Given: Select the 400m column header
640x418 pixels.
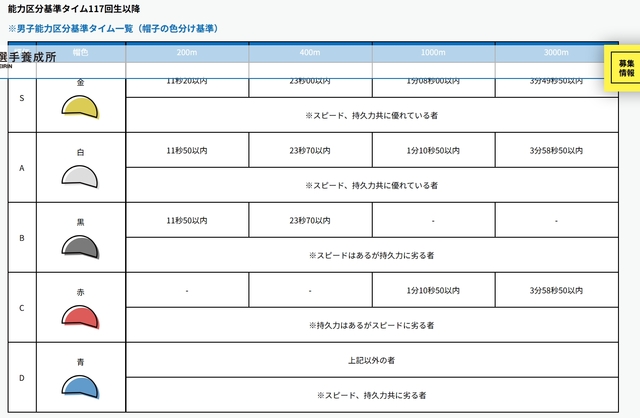Looking at the screenshot, I should pyautogui.click(x=309, y=51).
